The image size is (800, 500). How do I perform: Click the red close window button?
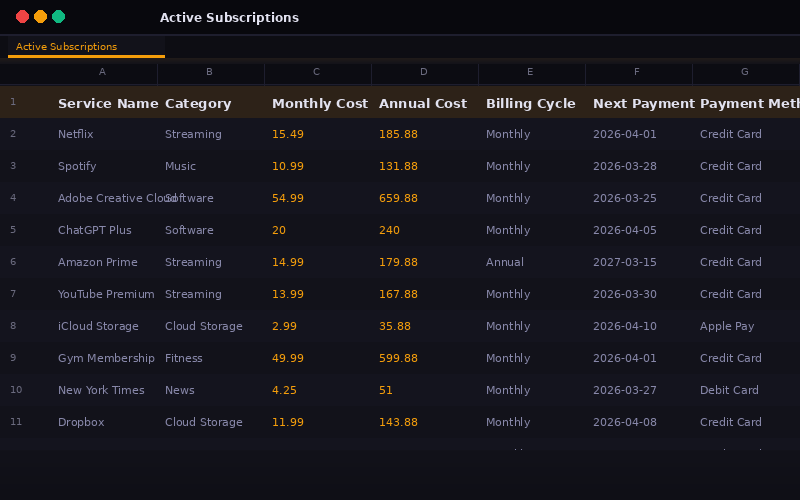[22, 17]
